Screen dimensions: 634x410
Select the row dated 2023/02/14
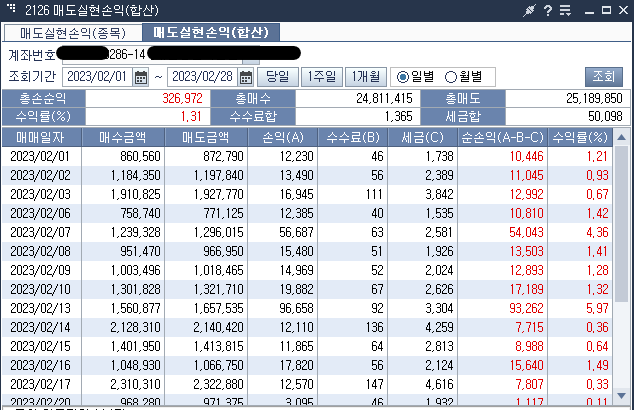click(x=307, y=328)
